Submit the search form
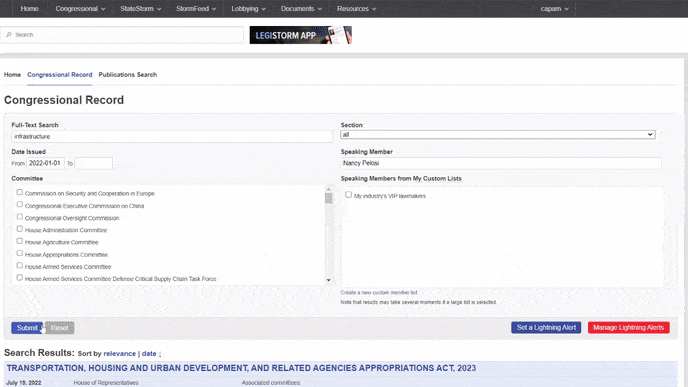 [x=27, y=328]
